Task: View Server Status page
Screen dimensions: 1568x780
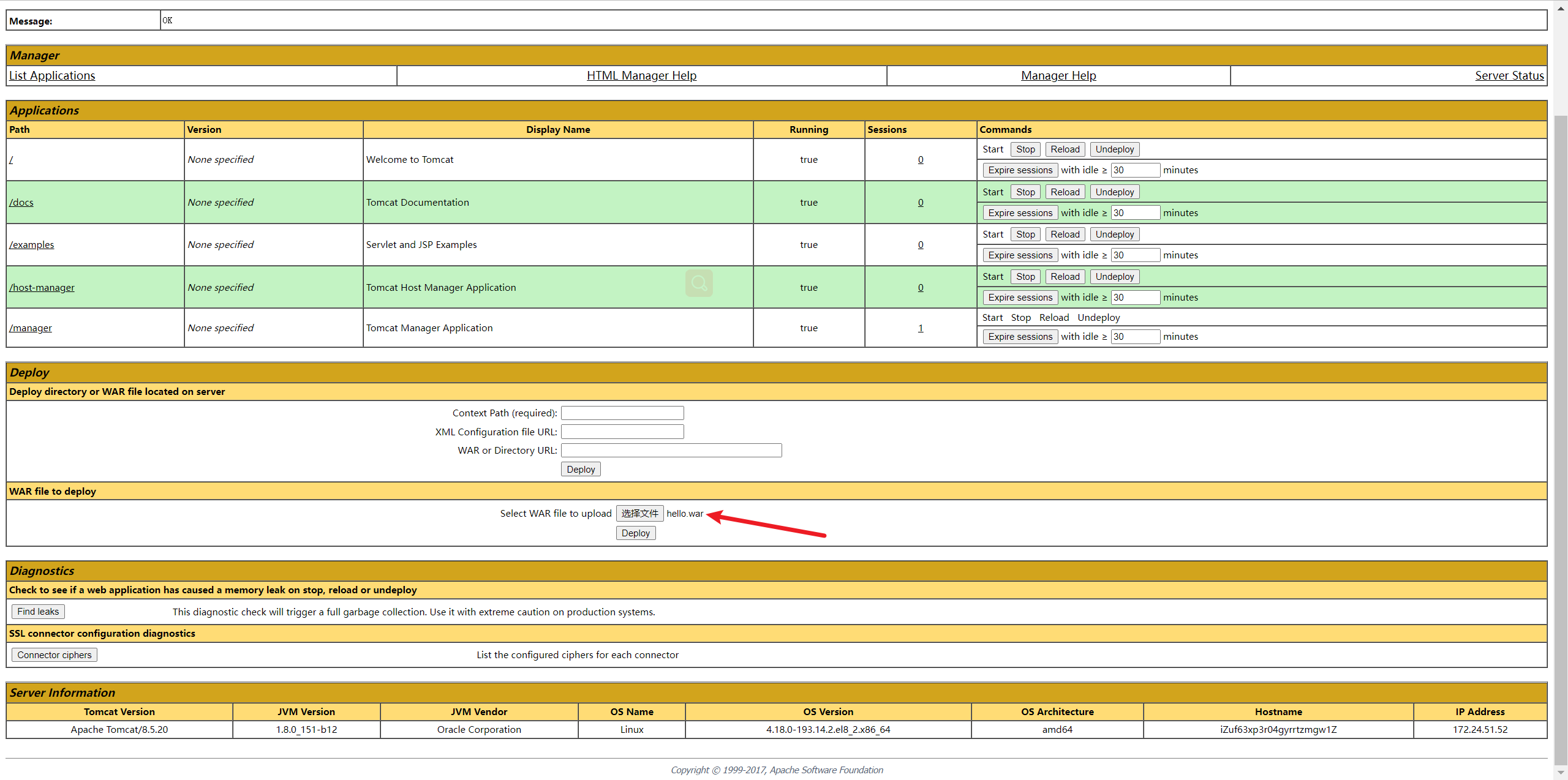Action: [x=1509, y=75]
